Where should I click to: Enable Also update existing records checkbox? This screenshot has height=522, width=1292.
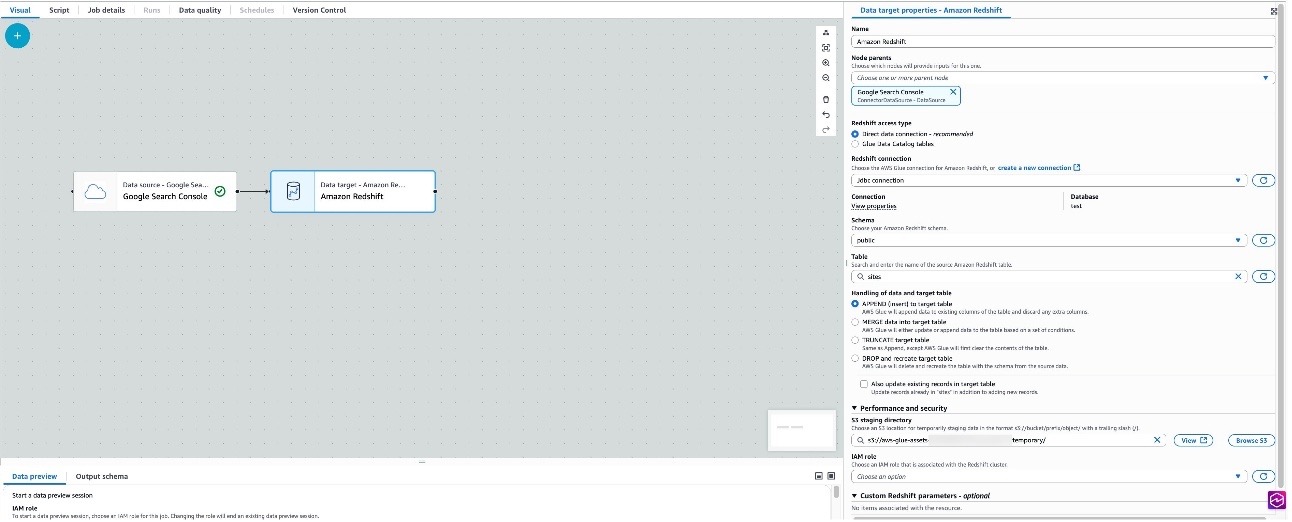(x=864, y=384)
